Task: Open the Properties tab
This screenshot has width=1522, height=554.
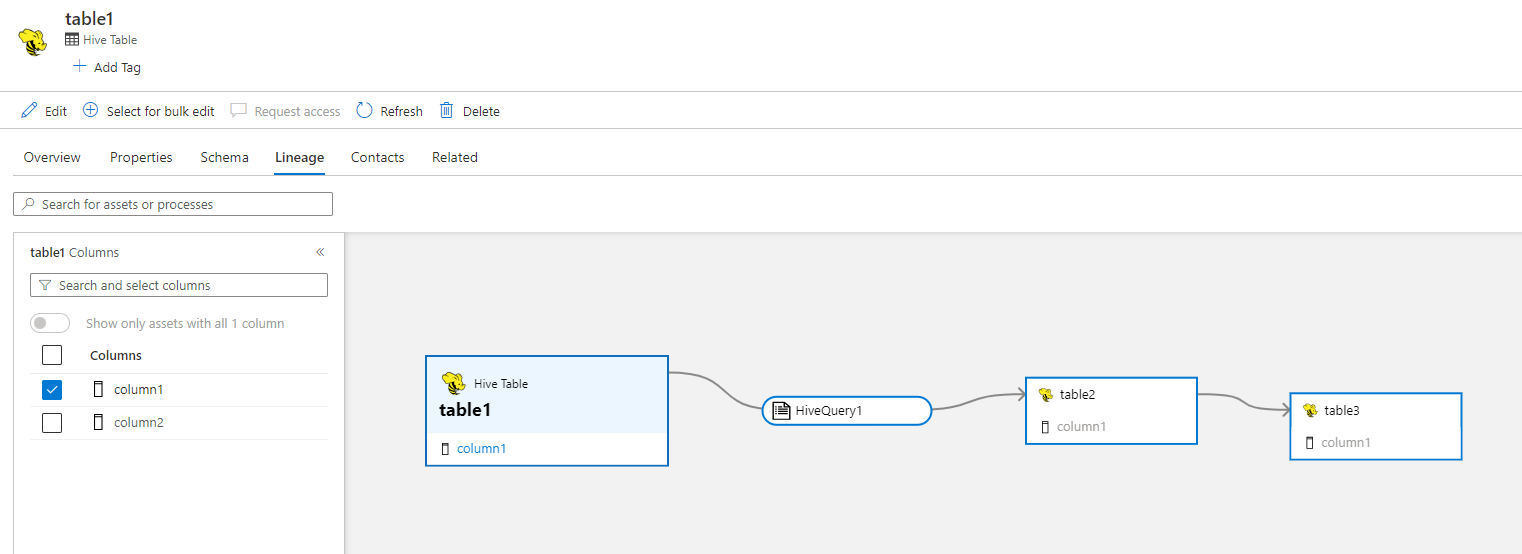Action: coord(141,157)
